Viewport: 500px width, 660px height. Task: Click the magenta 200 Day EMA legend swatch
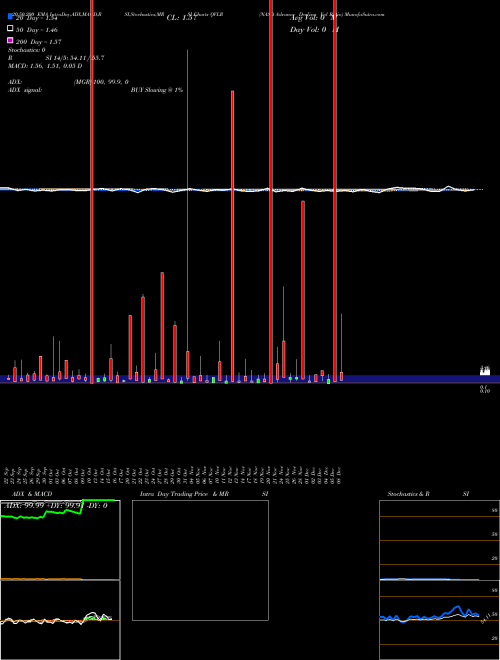tap(10, 40)
